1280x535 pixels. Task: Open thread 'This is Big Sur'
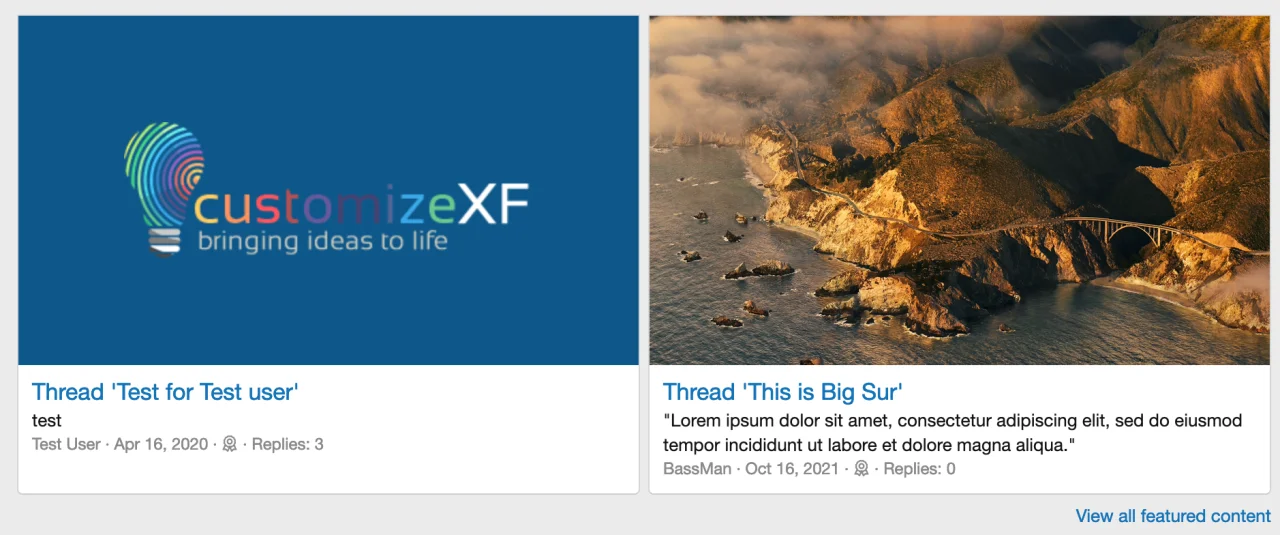(x=783, y=392)
